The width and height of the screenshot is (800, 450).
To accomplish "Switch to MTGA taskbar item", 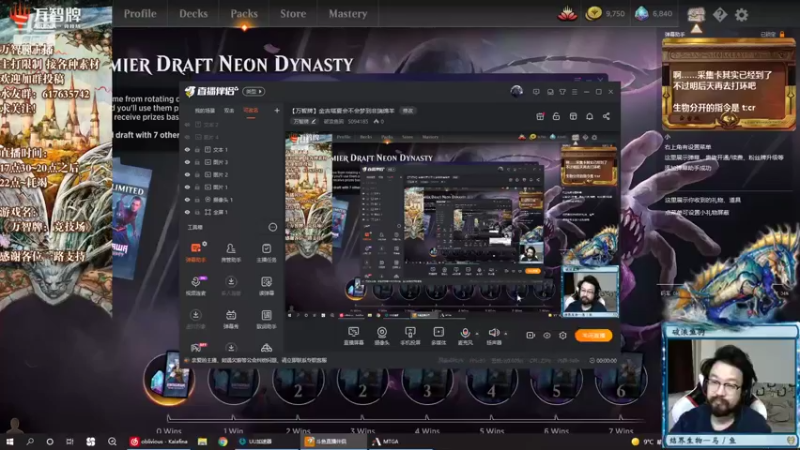I will click(x=386, y=441).
